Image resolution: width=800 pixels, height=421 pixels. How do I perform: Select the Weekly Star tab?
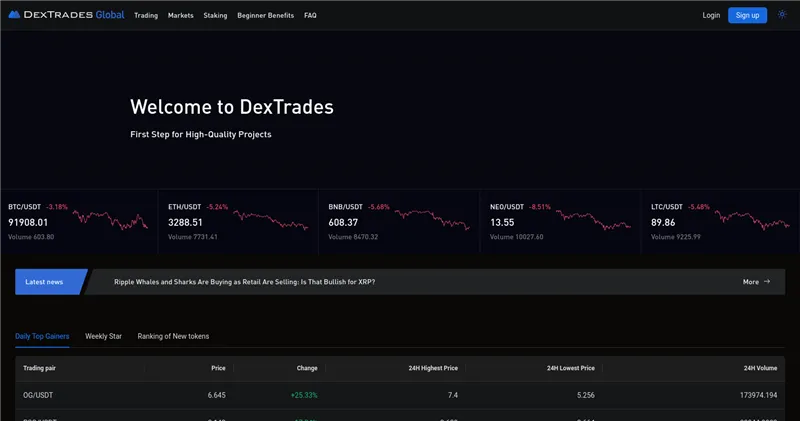pyautogui.click(x=104, y=336)
